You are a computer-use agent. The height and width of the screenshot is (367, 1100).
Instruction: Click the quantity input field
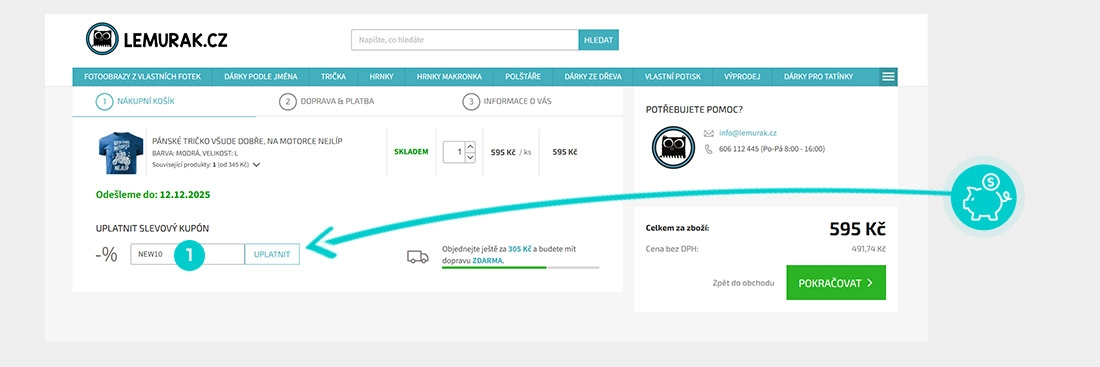pyautogui.click(x=454, y=152)
